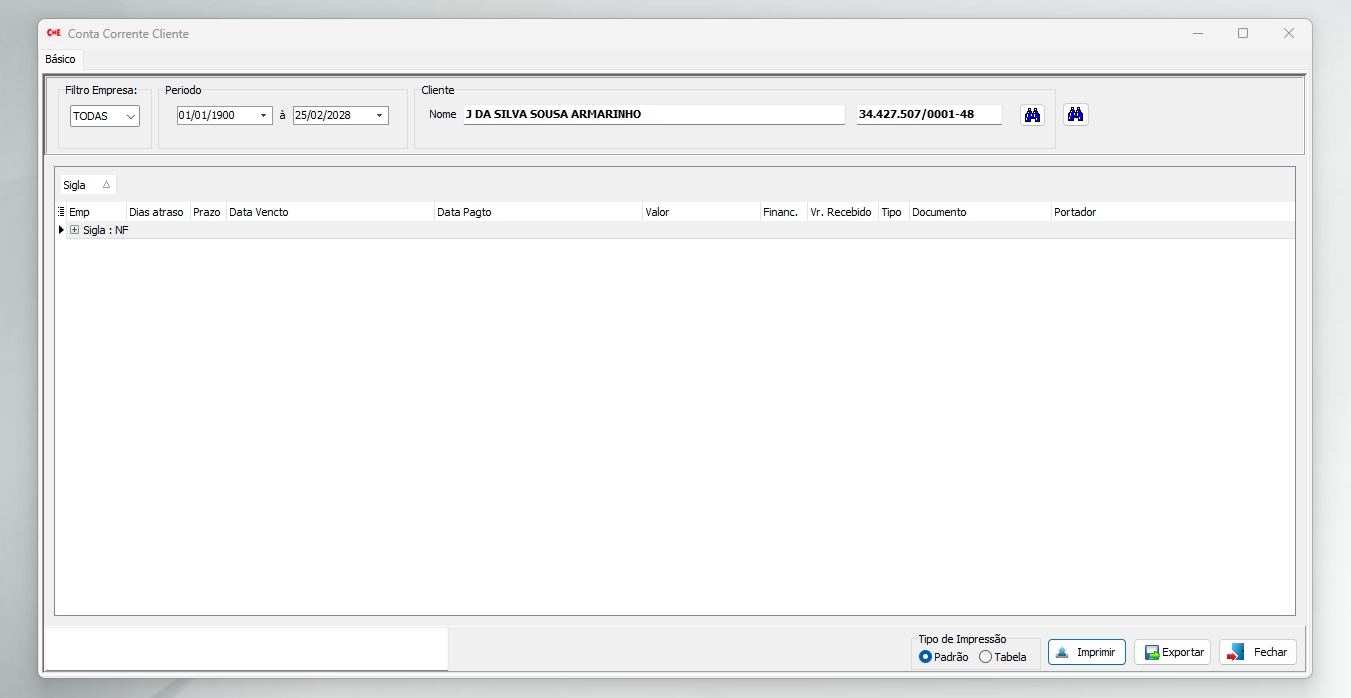Export data with the Exportar button
Screen dimensions: 1351x698
pos(1172,652)
